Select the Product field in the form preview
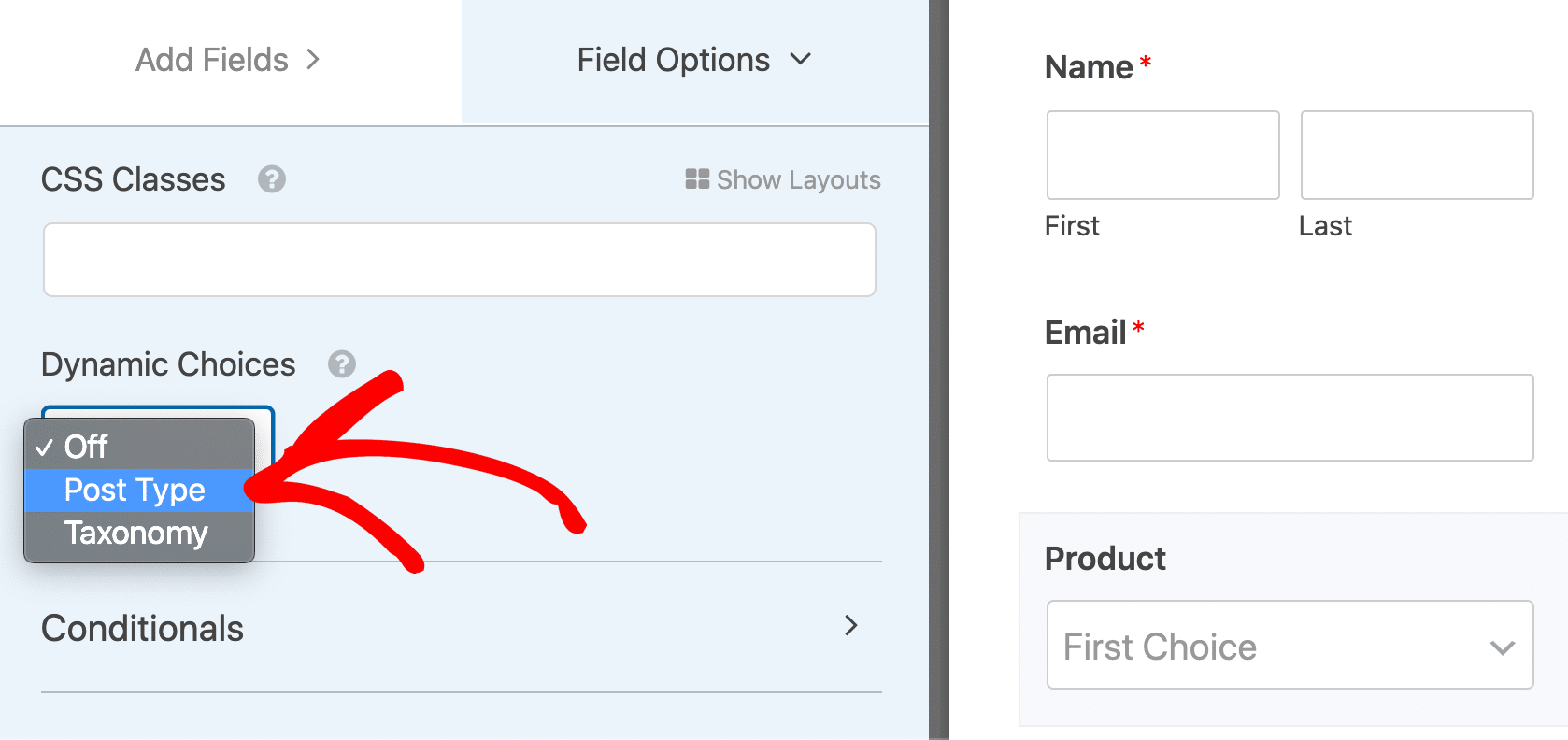 click(1105, 558)
